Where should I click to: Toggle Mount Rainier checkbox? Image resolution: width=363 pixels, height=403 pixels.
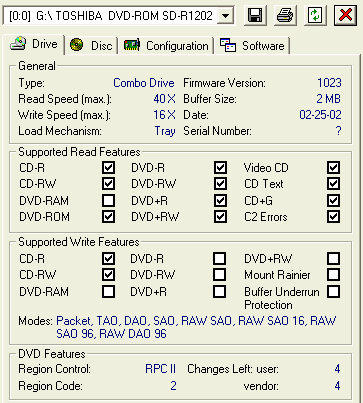pyautogui.click(x=333, y=275)
